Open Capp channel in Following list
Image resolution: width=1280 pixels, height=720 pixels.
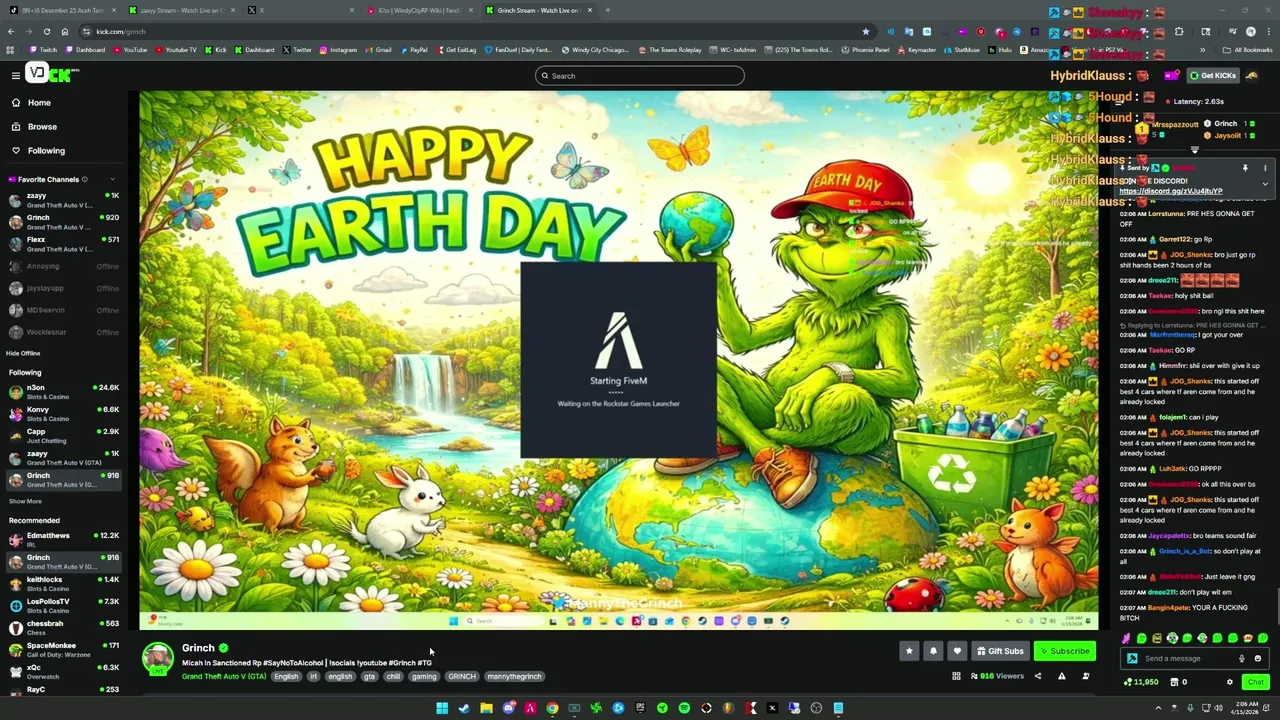(64, 435)
